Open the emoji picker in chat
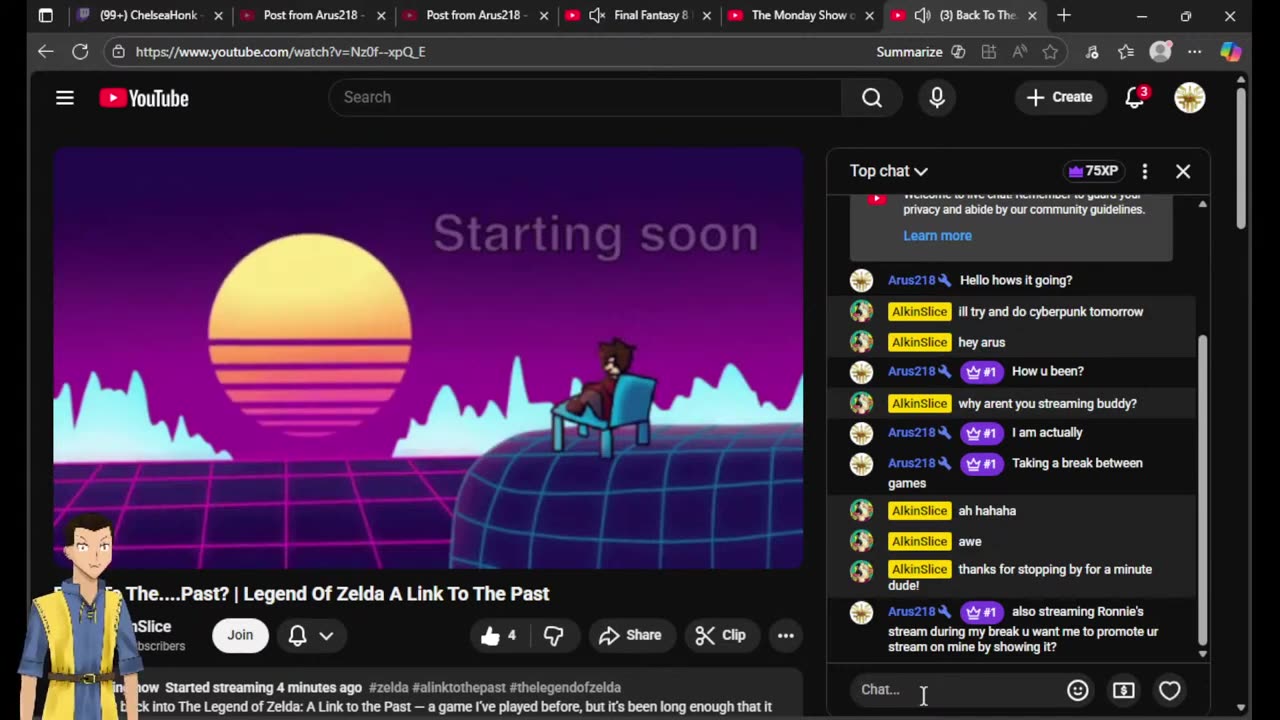 pos(1078,690)
